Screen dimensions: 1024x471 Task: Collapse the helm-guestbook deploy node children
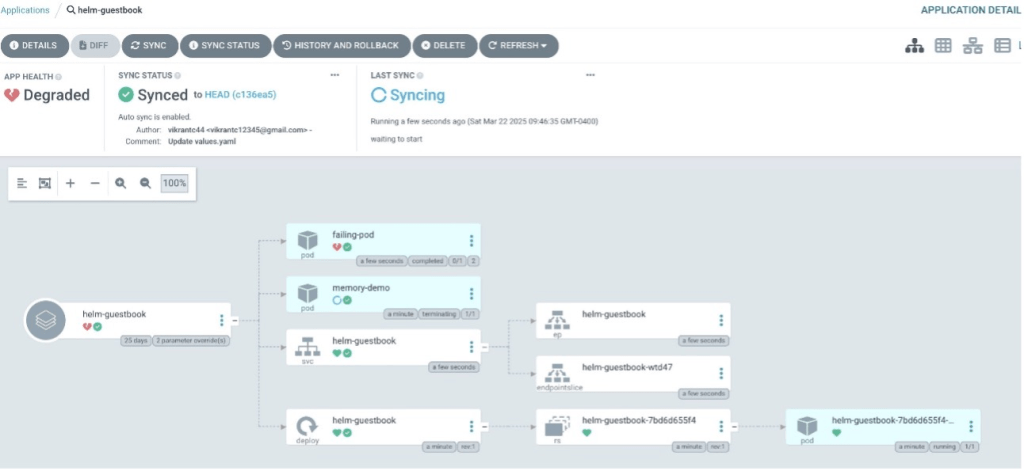coord(484,427)
